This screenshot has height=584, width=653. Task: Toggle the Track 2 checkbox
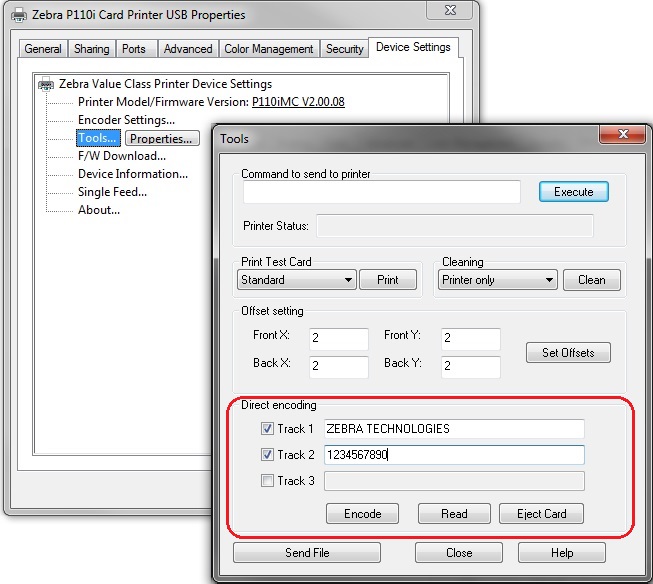click(267, 454)
